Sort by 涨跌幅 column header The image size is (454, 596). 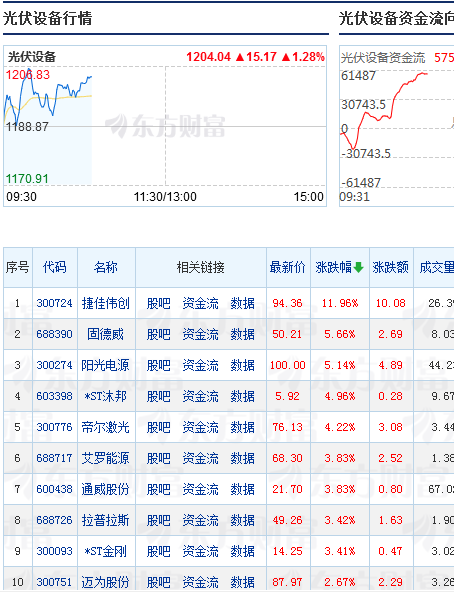(x=339, y=267)
